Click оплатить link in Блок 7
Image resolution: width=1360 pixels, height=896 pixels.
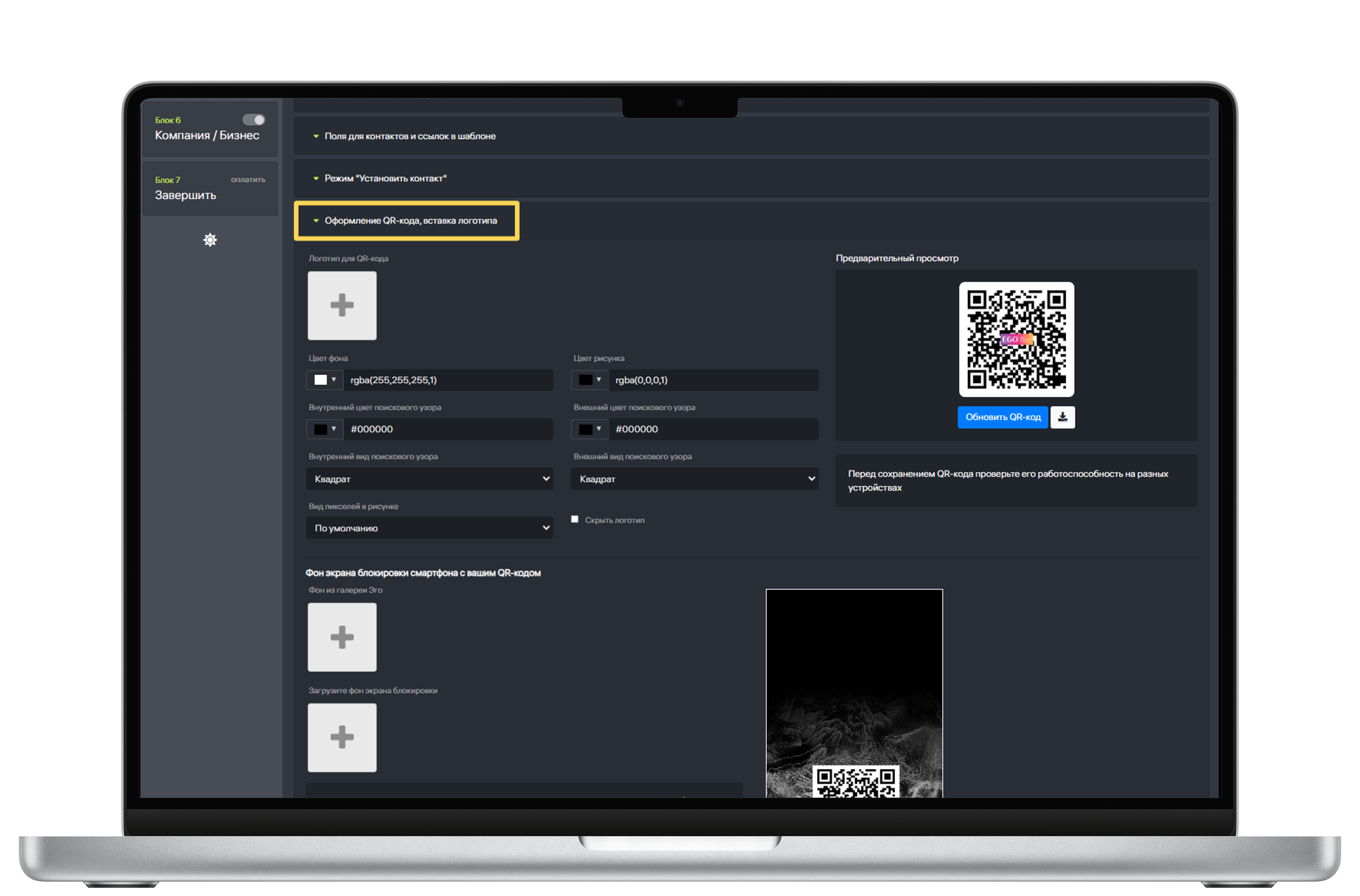click(x=248, y=180)
